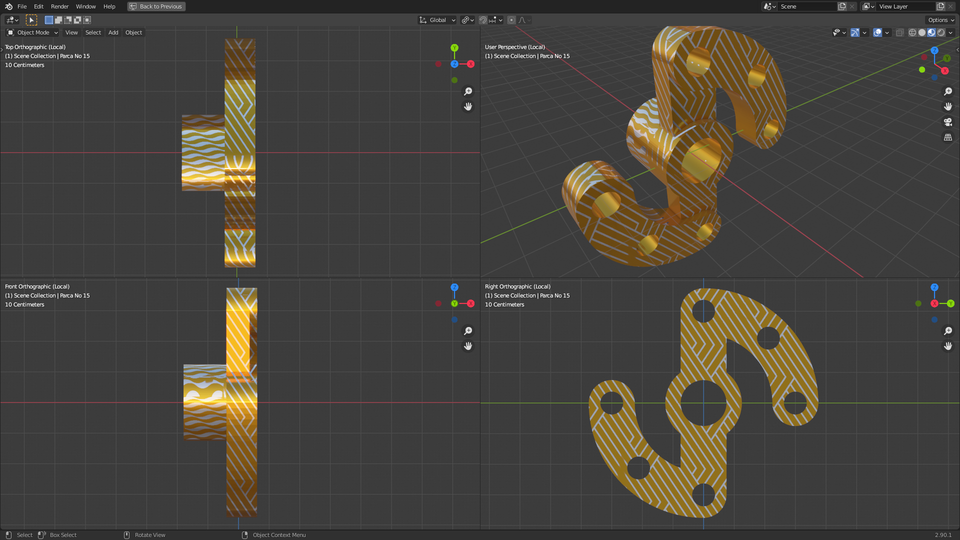Click zoom icon in User Perspective view
The image size is (960, 540).
pyautogui.click(x=948, y=91)
